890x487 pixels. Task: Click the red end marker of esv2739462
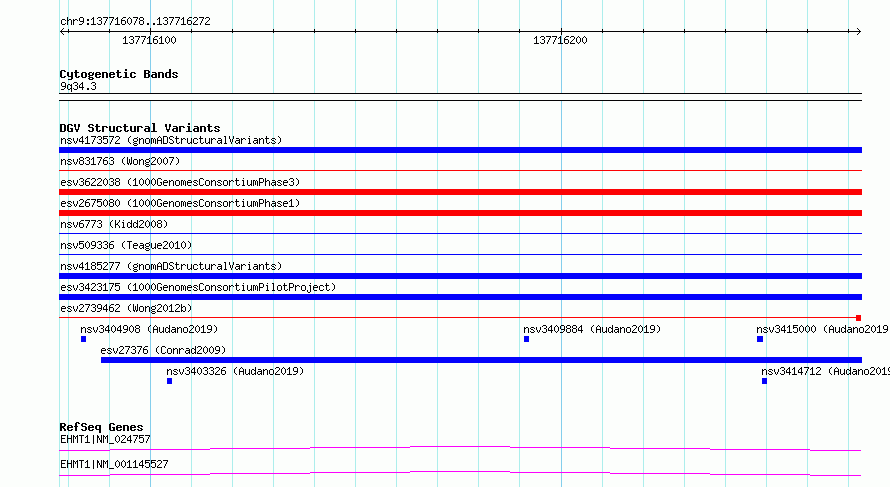tap(859, 318)
